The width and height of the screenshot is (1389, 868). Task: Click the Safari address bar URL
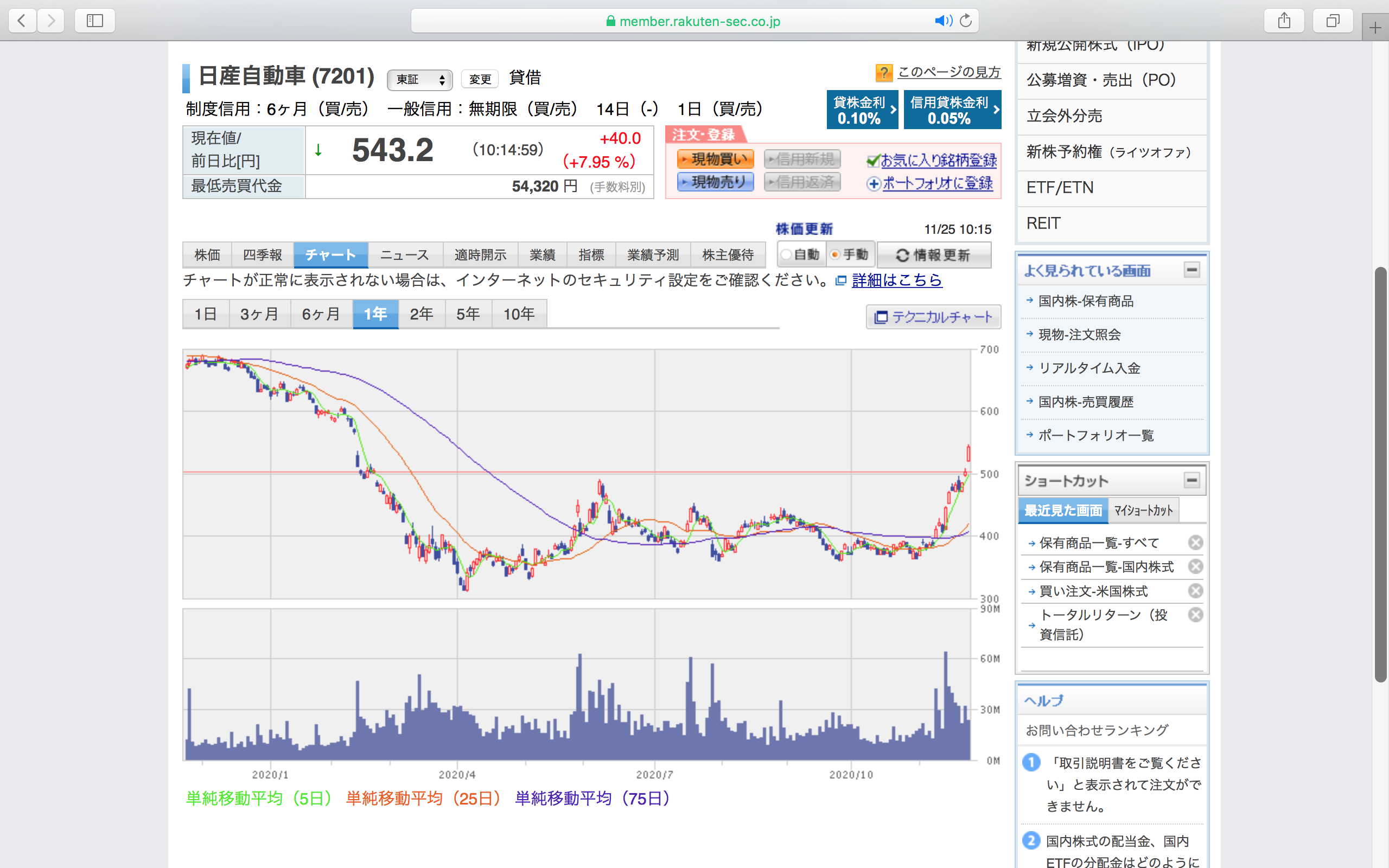tap(699, 21)
